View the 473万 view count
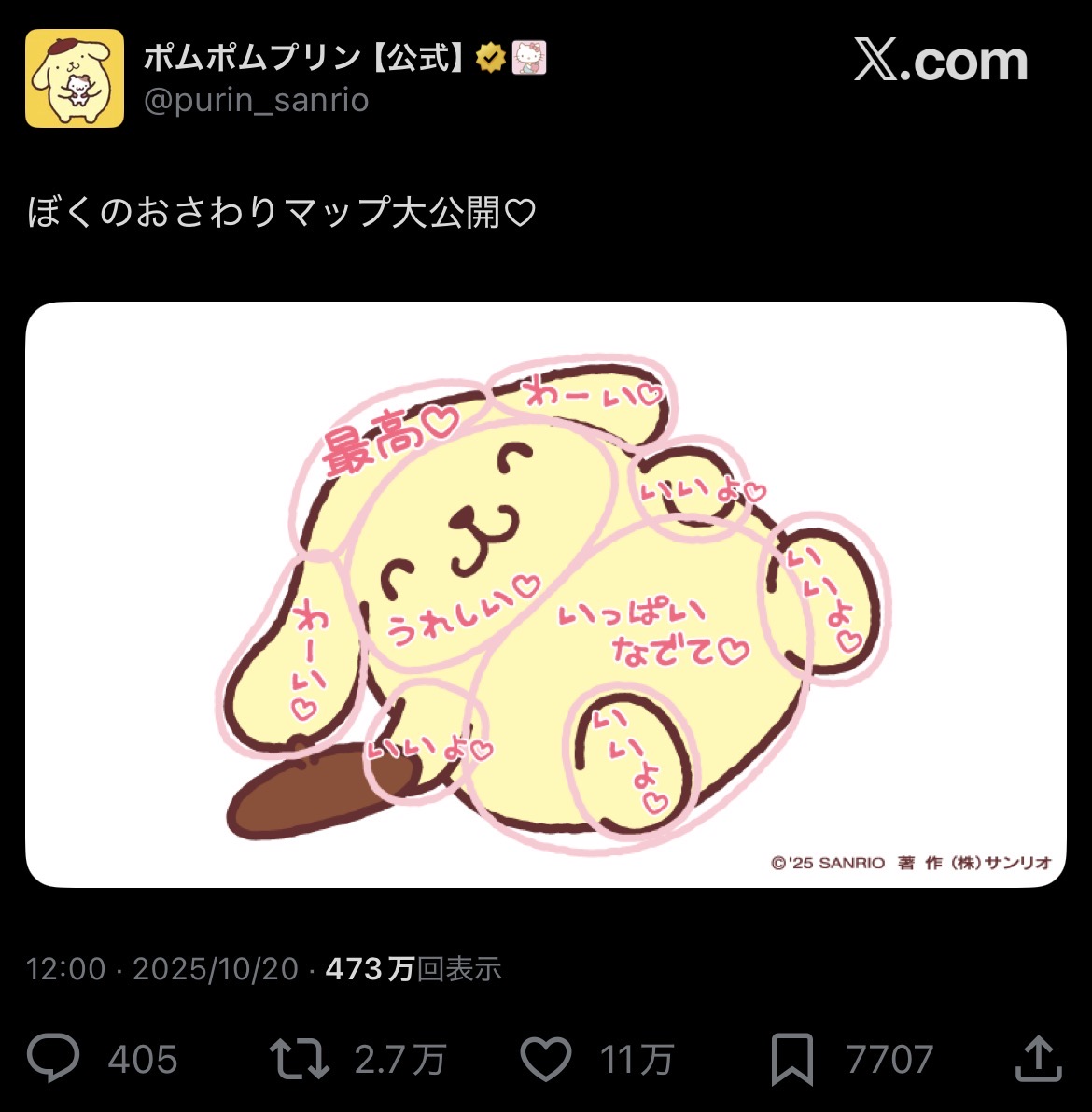This screenshot has height=1112, width=1092. (413, 969)
